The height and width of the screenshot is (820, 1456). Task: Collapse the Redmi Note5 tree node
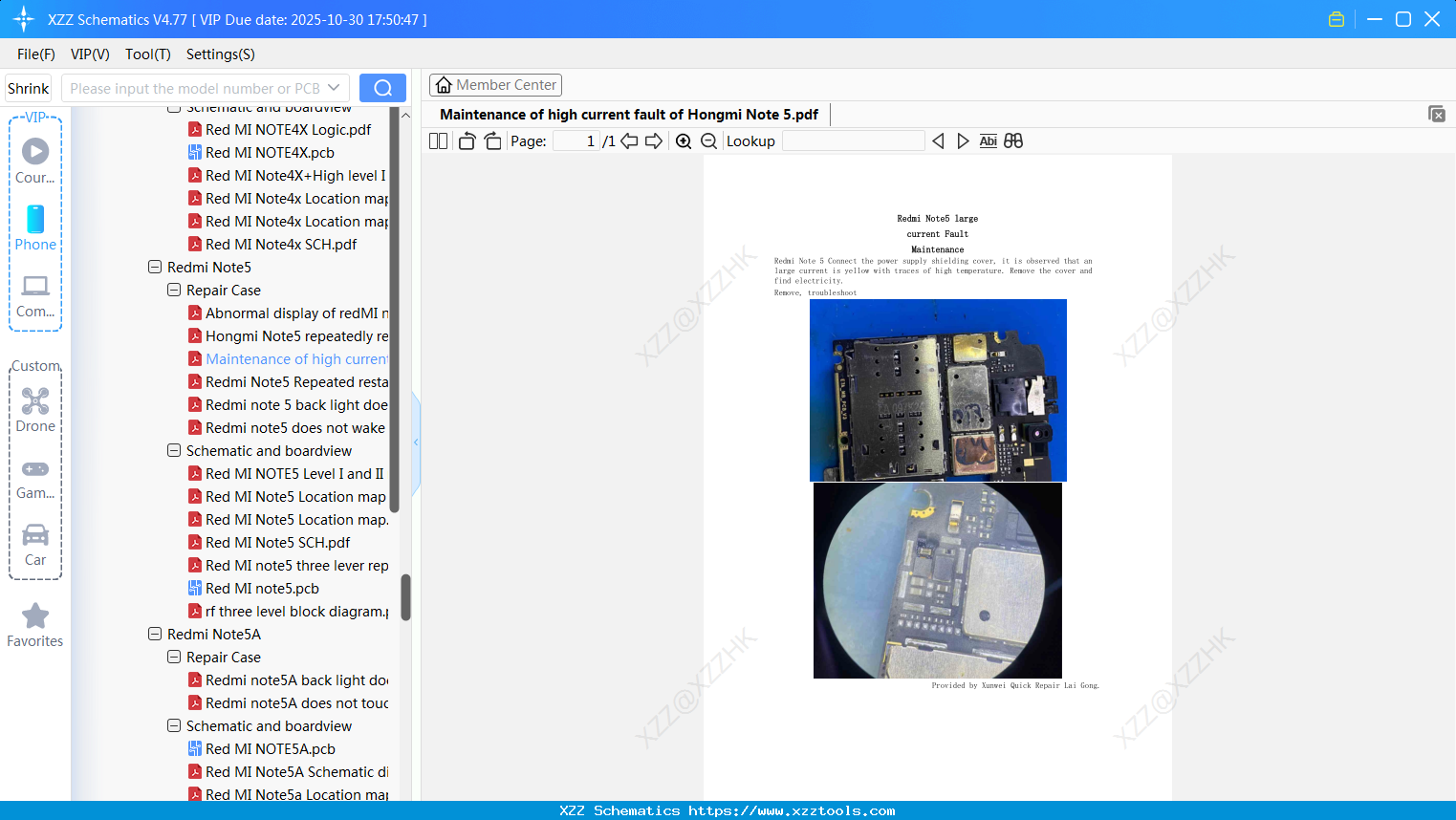click(155, 267)
